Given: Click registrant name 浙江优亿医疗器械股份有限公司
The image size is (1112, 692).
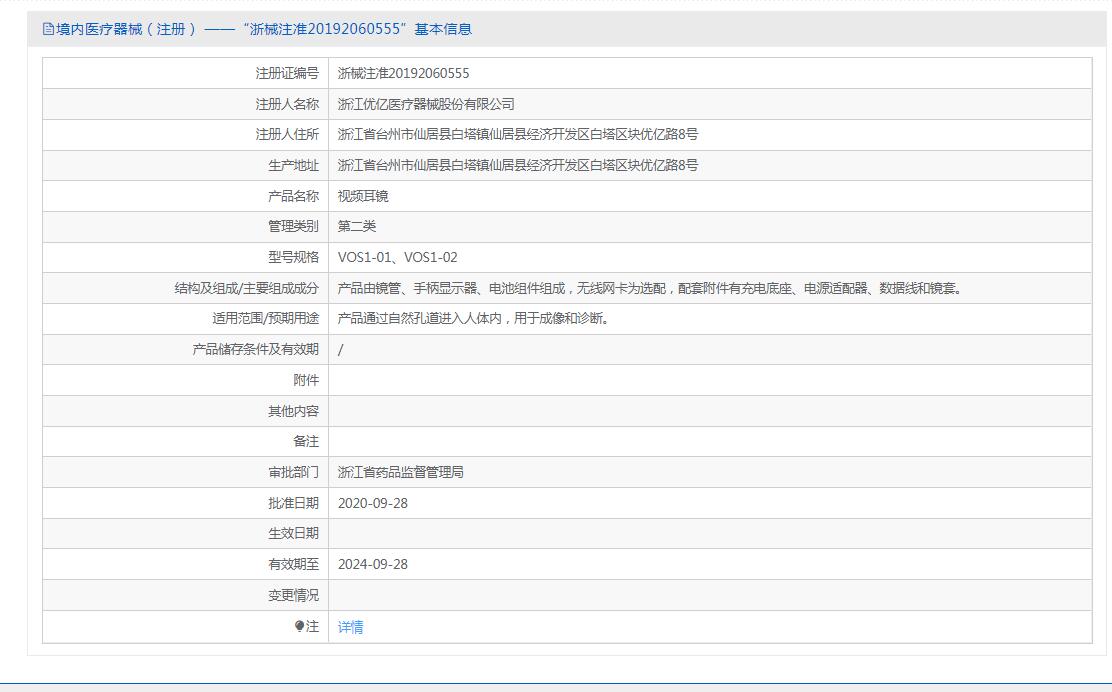Looking at the screenshot, I should 426,104.
